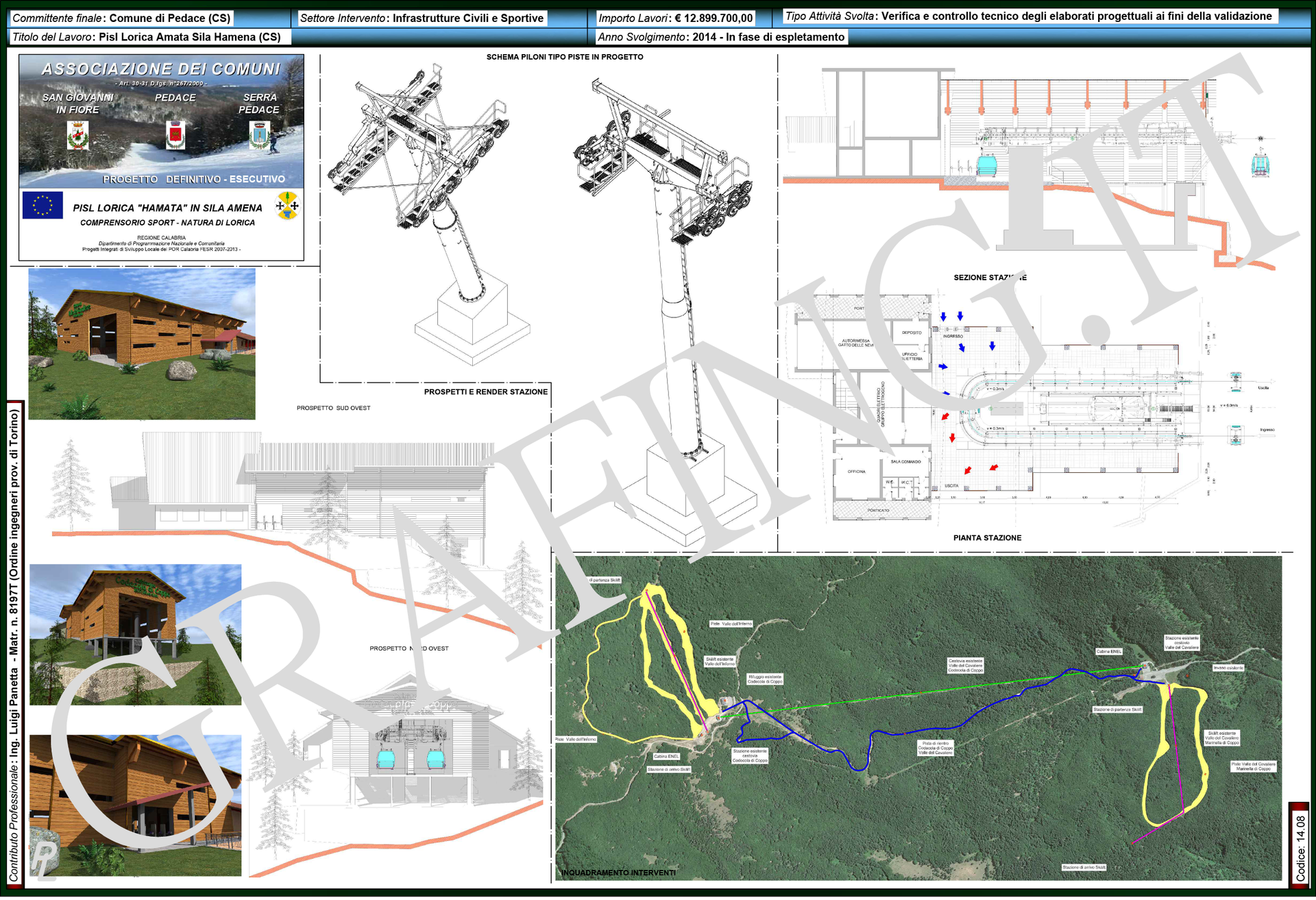The width and height of the screenshot is (1316, 900).
Task: Click the Regione Calabria yellow cross emblem
Action: pos(287,205)
